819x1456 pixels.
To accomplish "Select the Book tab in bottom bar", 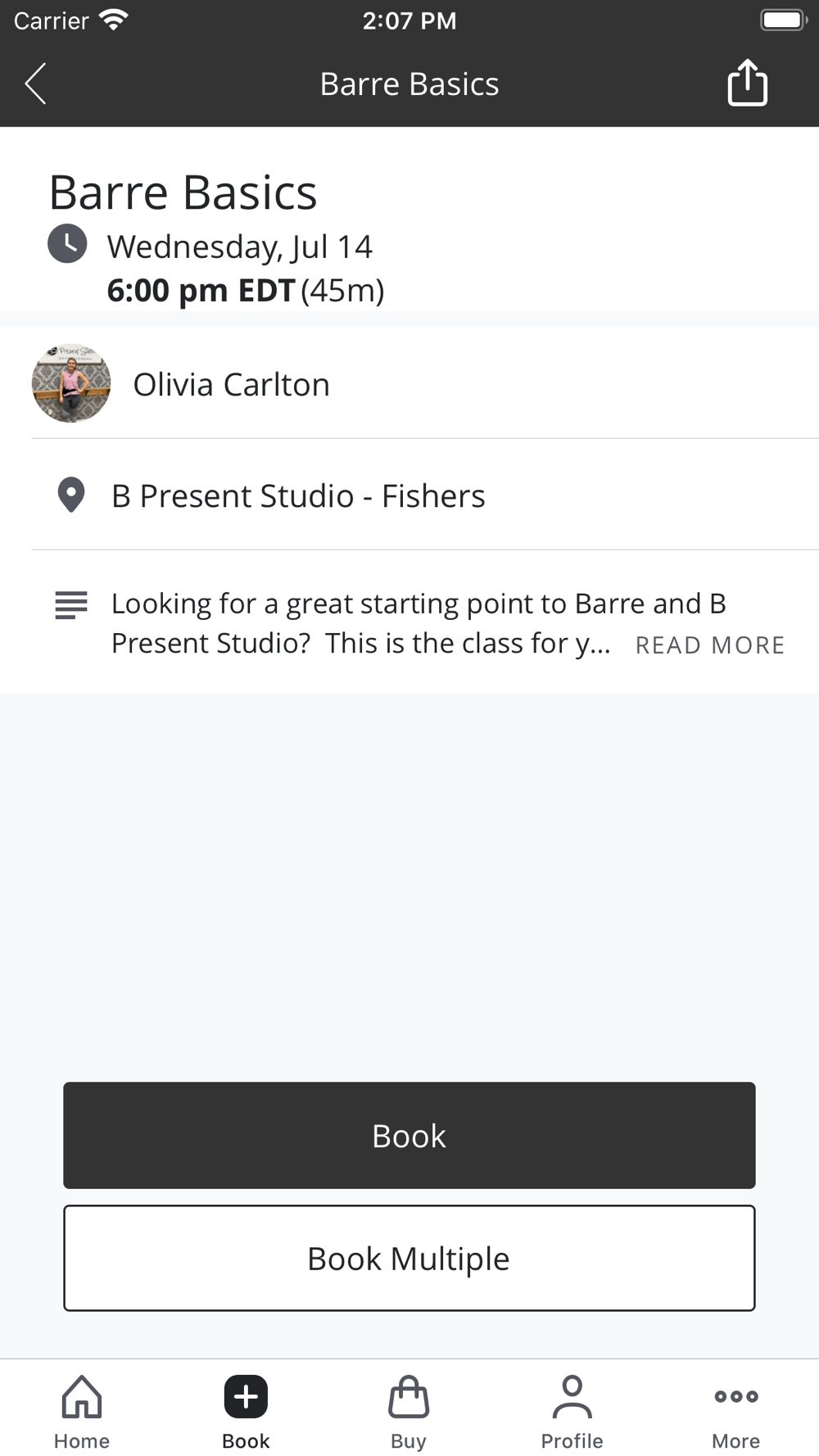I will click(x=246, y=1412).
